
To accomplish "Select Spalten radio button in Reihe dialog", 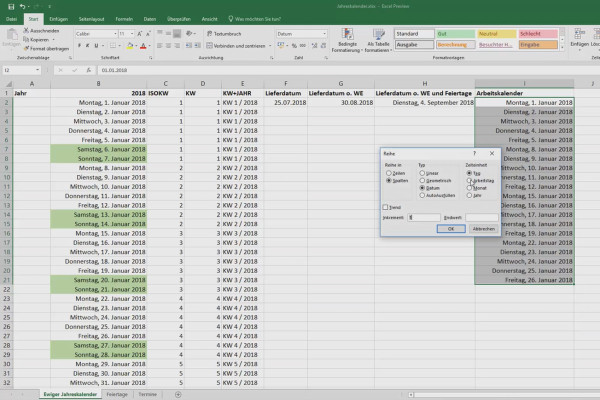I will point(389,180).
